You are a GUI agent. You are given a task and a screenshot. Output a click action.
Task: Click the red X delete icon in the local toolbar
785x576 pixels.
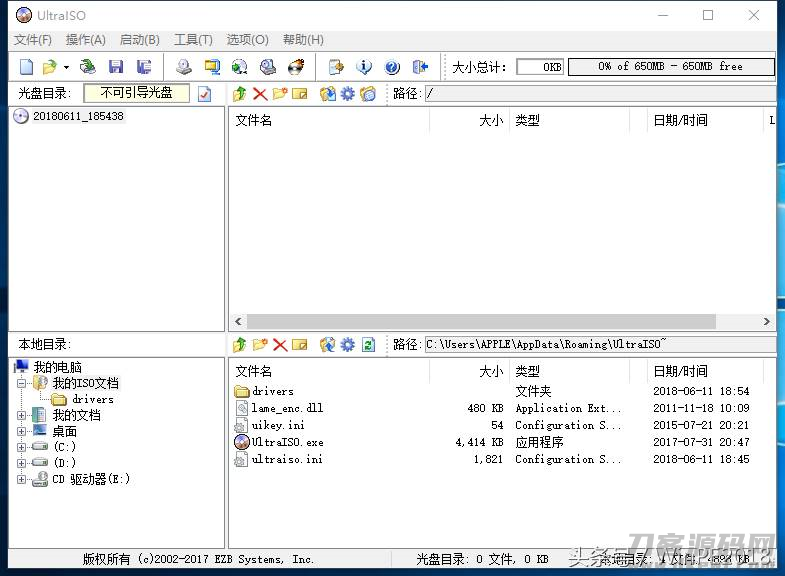pyautogui.click(x=280, y=344)
